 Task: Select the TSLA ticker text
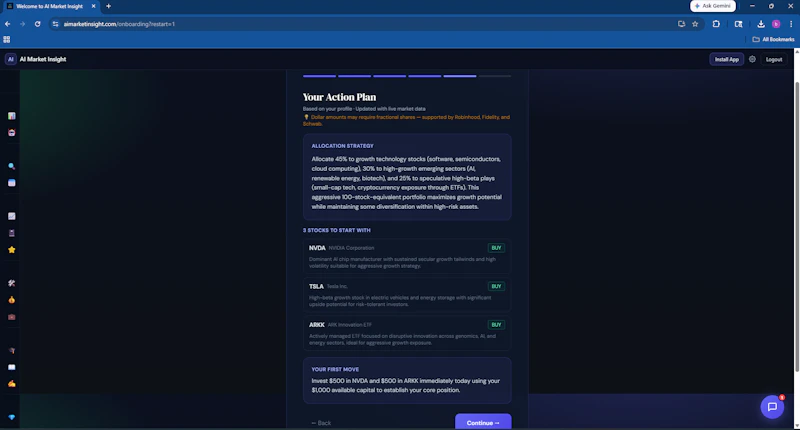316,286
